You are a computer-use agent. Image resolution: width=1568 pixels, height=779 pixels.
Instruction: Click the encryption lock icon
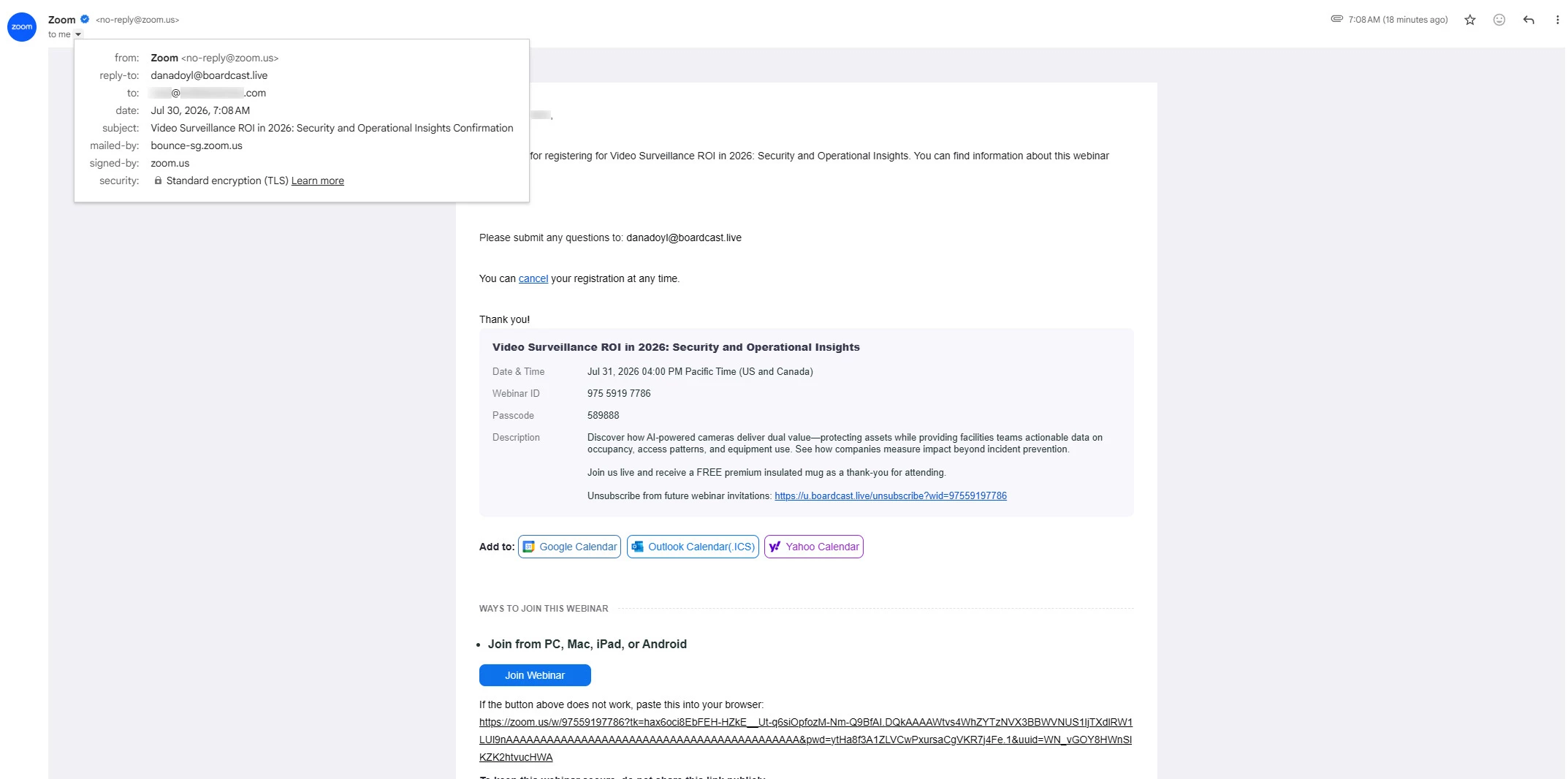[158, 180]
